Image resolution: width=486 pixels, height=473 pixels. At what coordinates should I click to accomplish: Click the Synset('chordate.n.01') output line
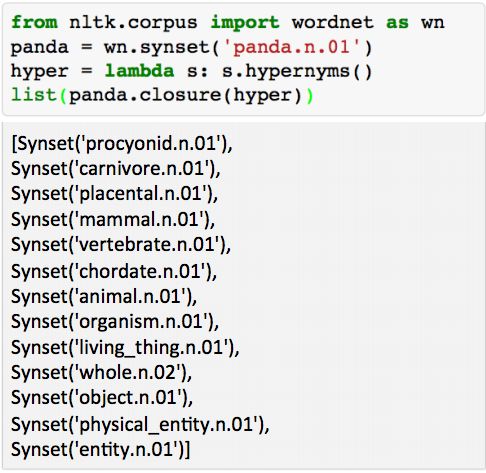click(x=114, y=271)
